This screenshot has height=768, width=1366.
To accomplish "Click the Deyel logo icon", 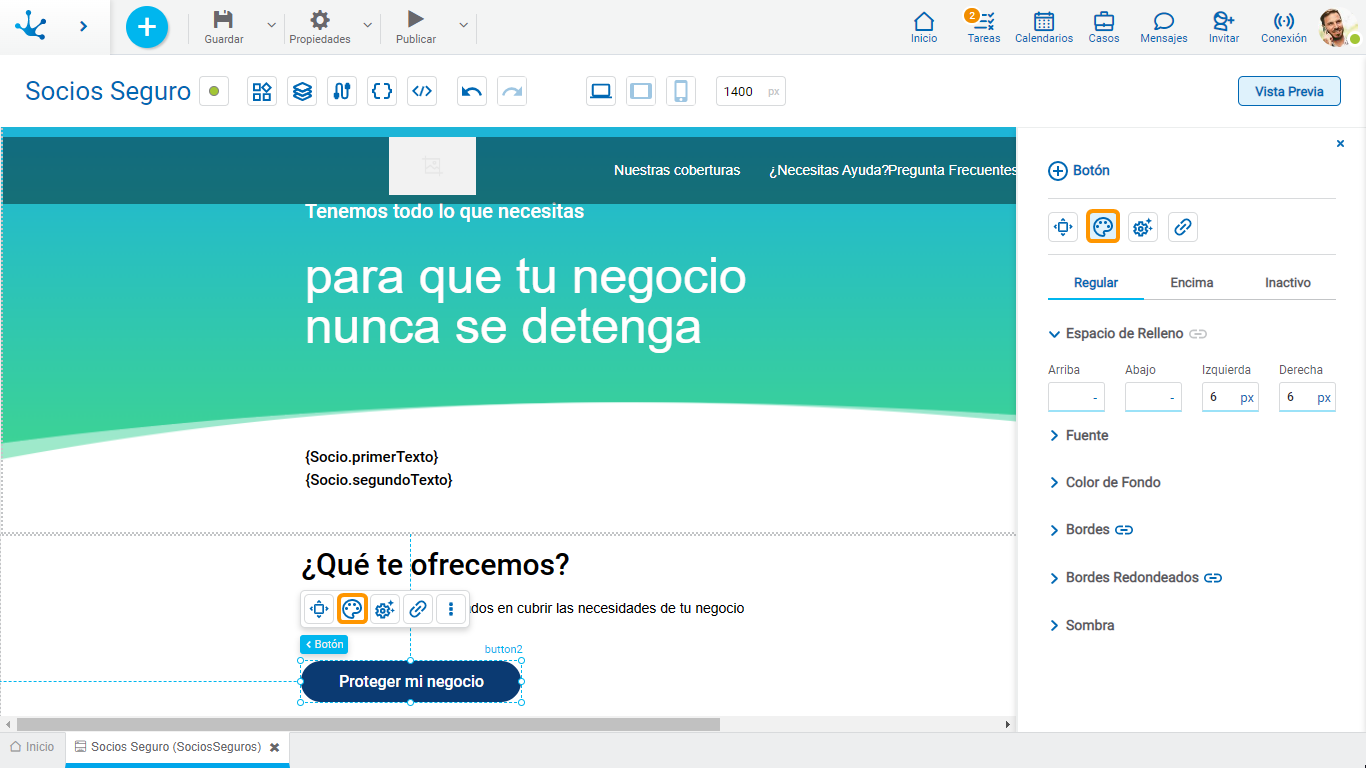I will (31, 26).
